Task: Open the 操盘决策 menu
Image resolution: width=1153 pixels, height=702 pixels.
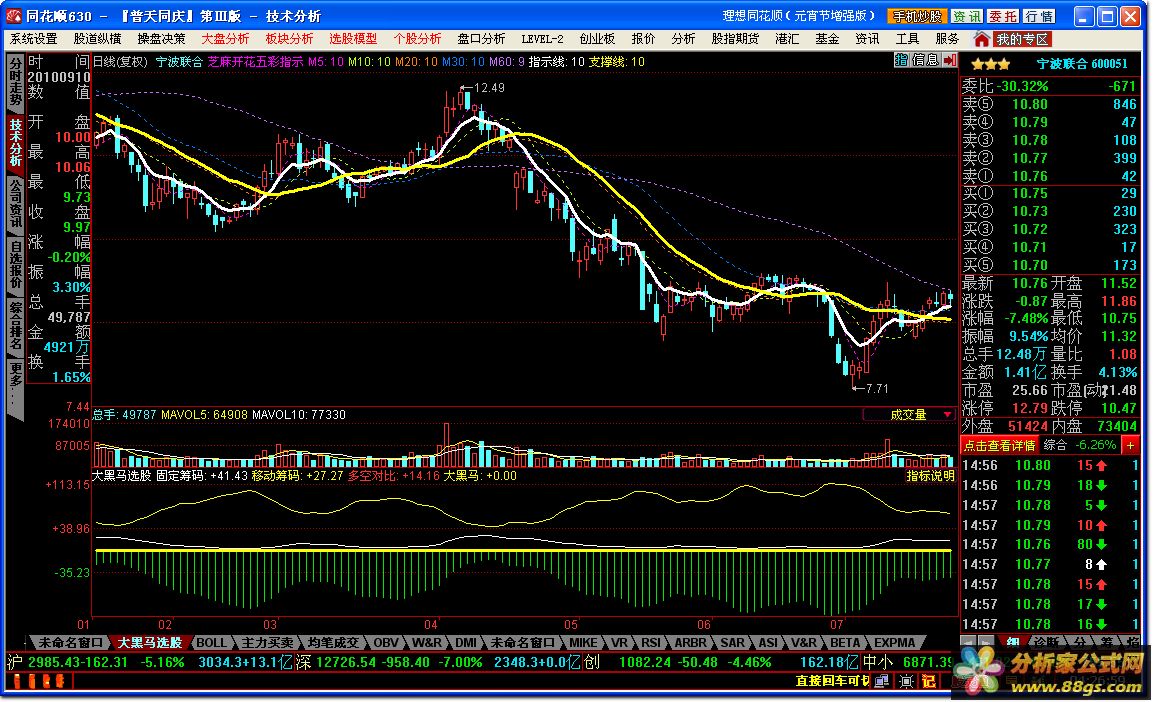Action: click(x=161, y=38)
